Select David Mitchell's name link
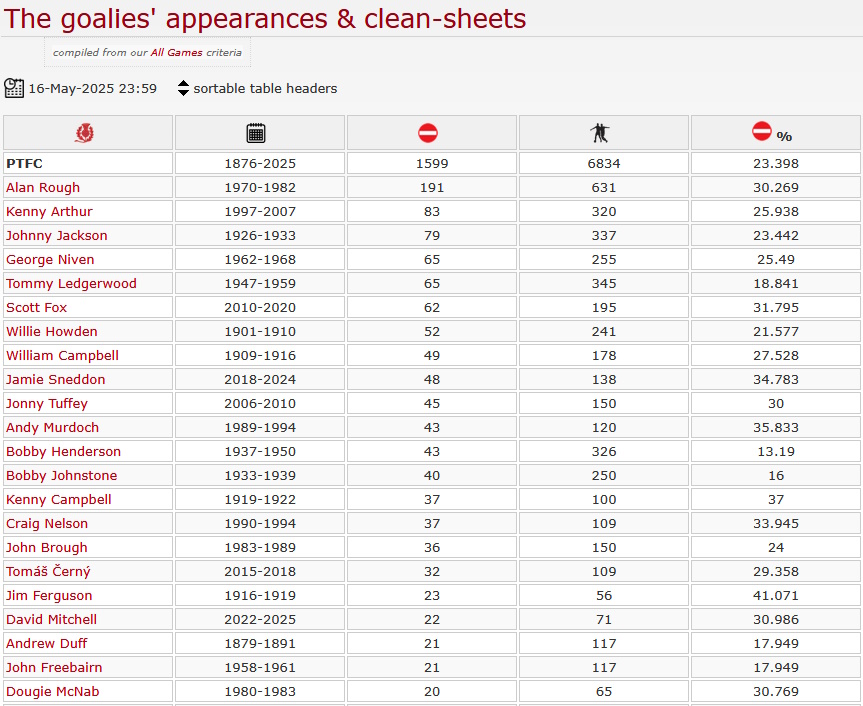The image size is (863, 706). pos(51,620)
